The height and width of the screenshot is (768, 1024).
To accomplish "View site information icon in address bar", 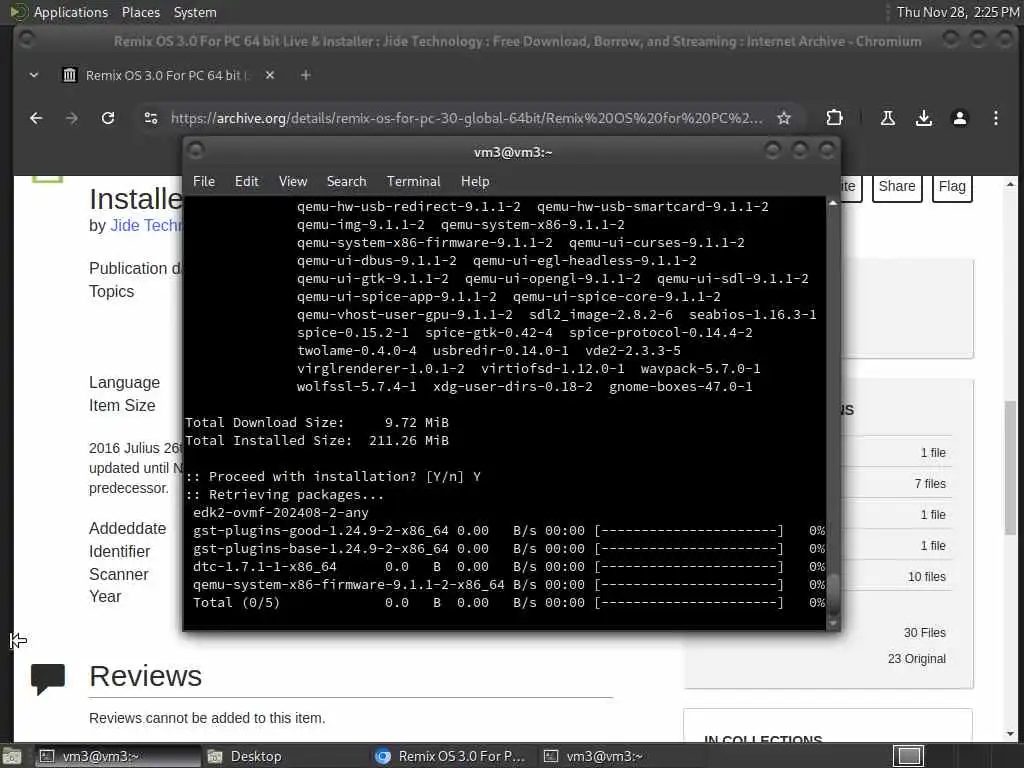I will [x=151, y=118].
